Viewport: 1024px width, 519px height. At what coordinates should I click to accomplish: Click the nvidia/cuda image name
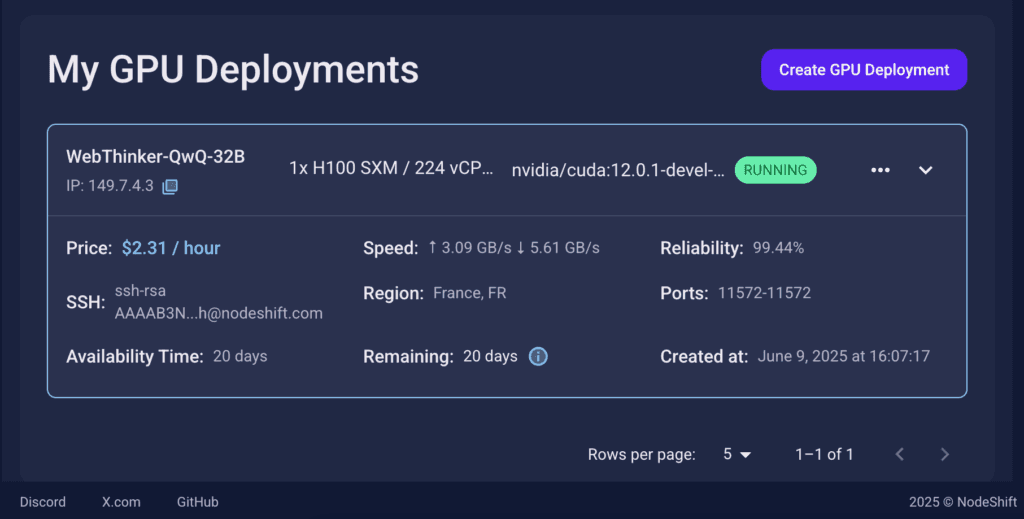[618, 170]
